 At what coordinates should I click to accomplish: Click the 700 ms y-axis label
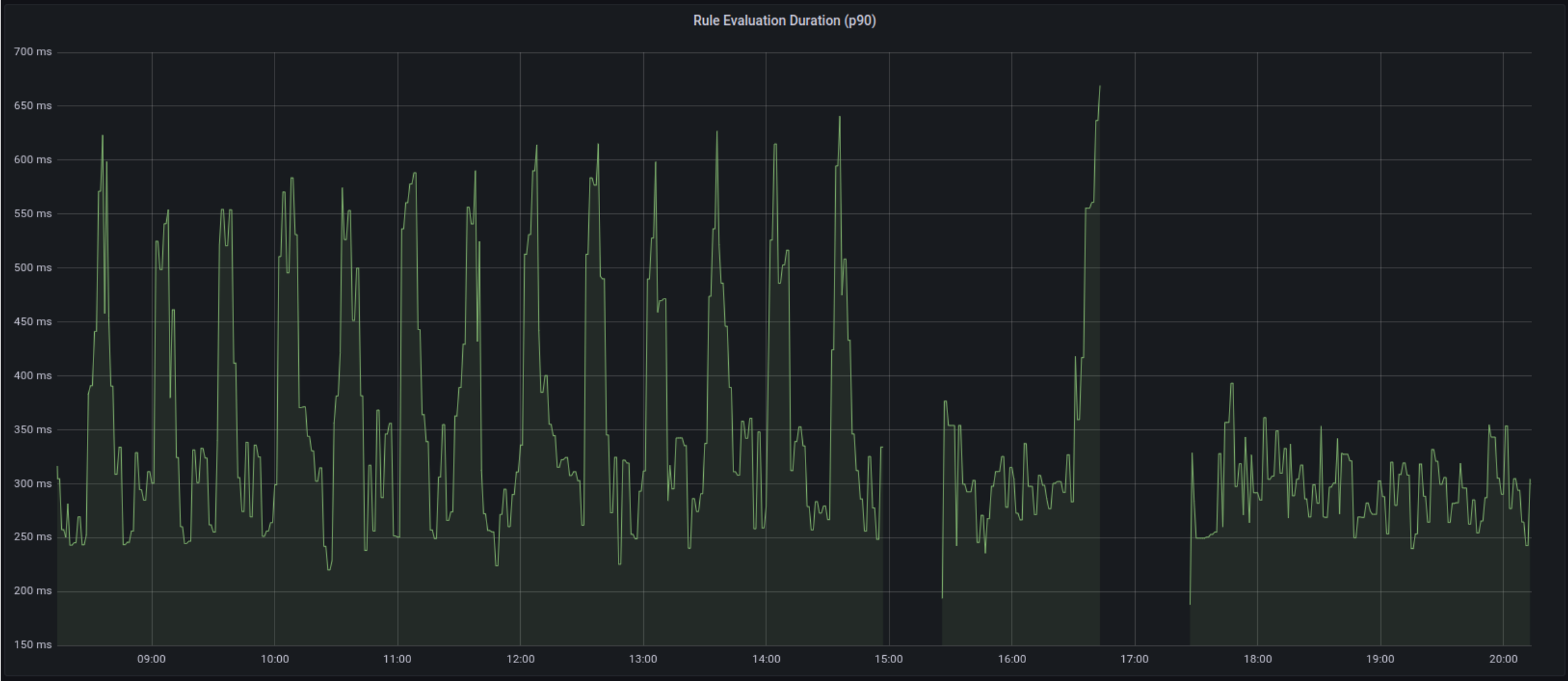(33, 52)
